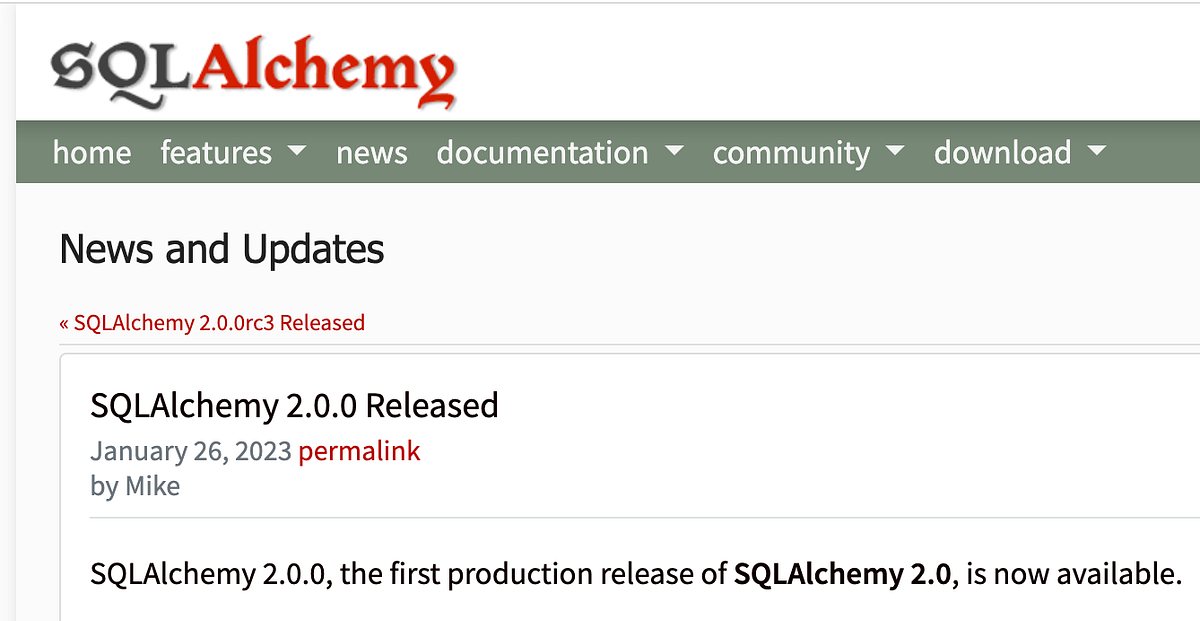1200x621 pixels.
Task: Open documentation from the navigation menu
Action: [542, 152]
